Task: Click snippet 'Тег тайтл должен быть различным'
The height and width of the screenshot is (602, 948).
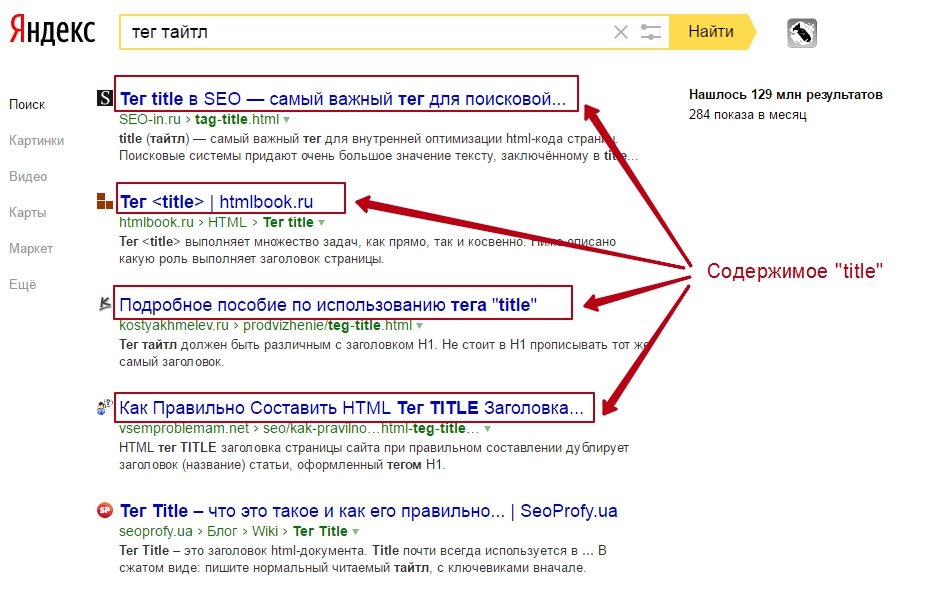Action: 385,353
